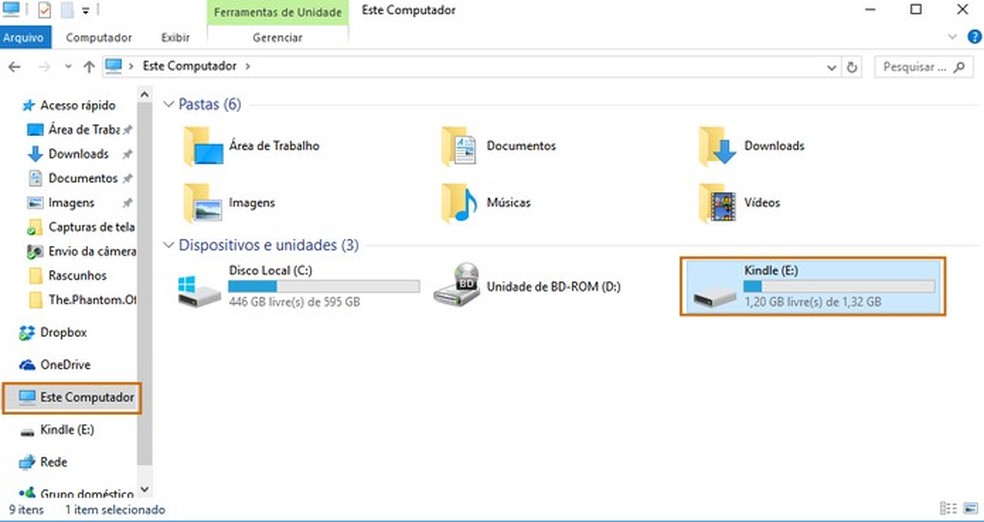Open Dropbox in navigation pane

click(53, 333)
